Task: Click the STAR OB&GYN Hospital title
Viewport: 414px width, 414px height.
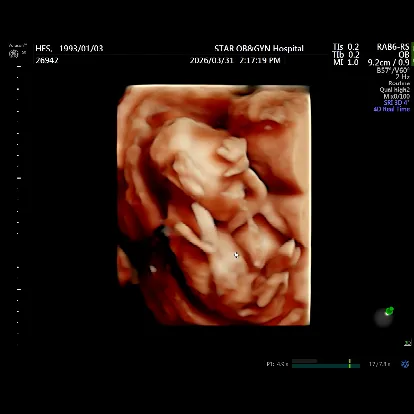Action: (x=259, y=49)
